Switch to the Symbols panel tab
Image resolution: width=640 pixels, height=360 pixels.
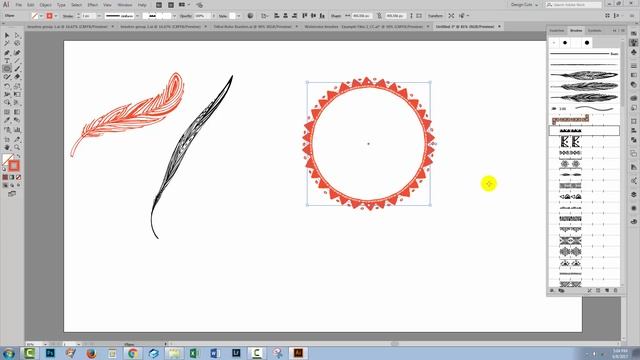(x=595, y=31)
